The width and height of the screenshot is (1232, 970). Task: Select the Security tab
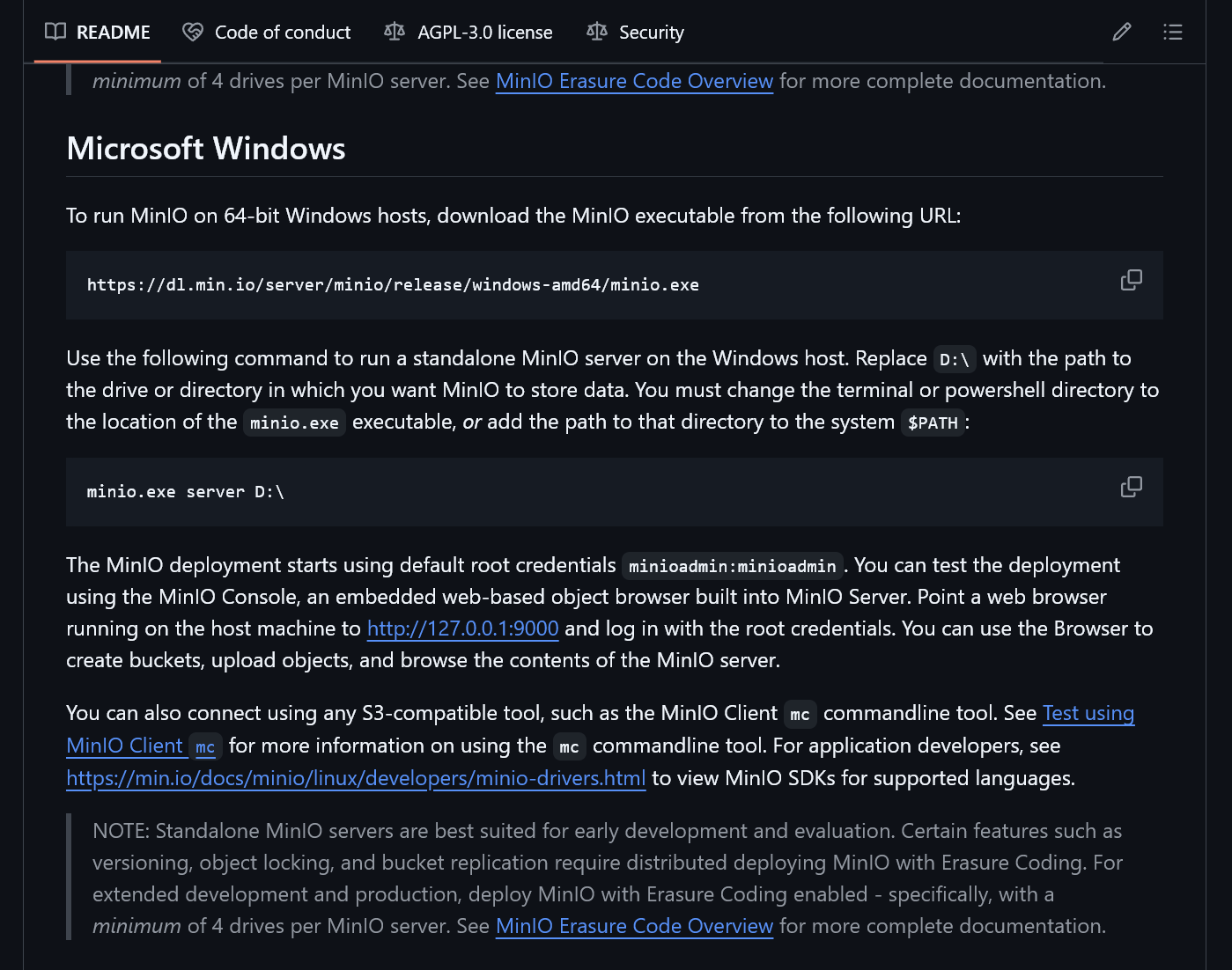click(651, 33)
